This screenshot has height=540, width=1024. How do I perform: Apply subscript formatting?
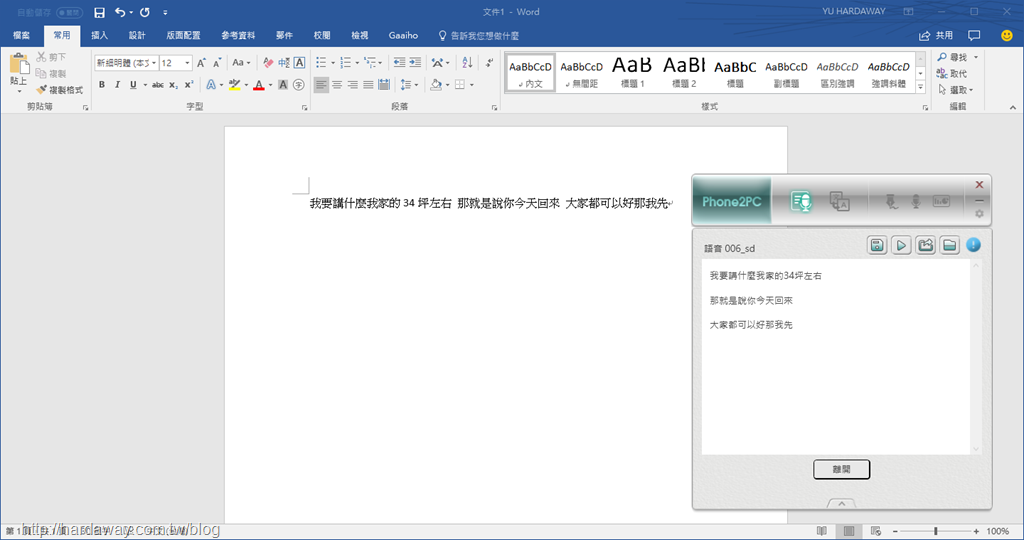pos(173,85)
